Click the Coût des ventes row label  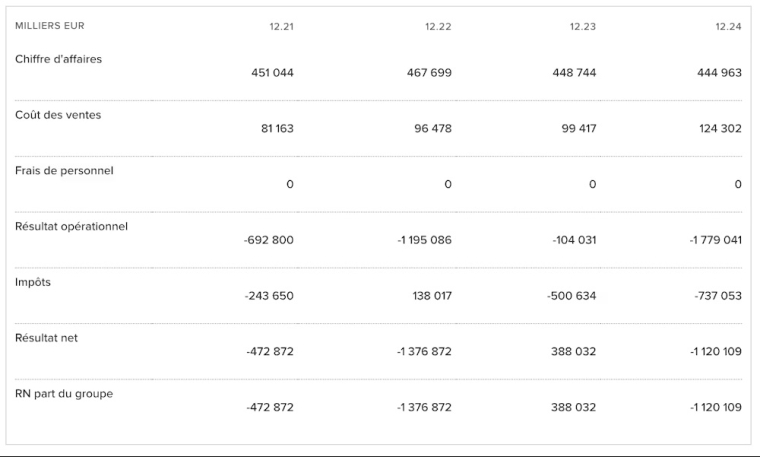click(58, 115)
